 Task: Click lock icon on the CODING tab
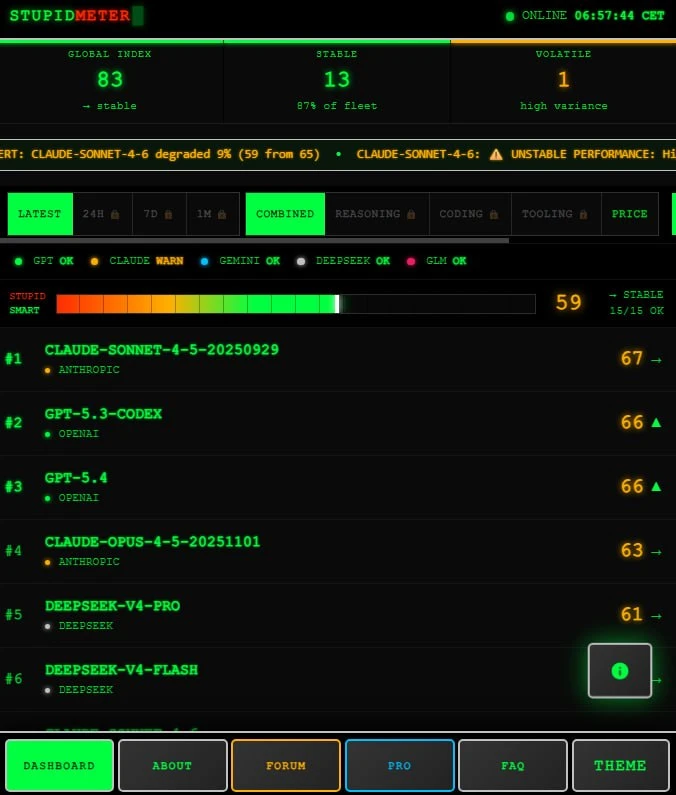[x=493, y=214]
